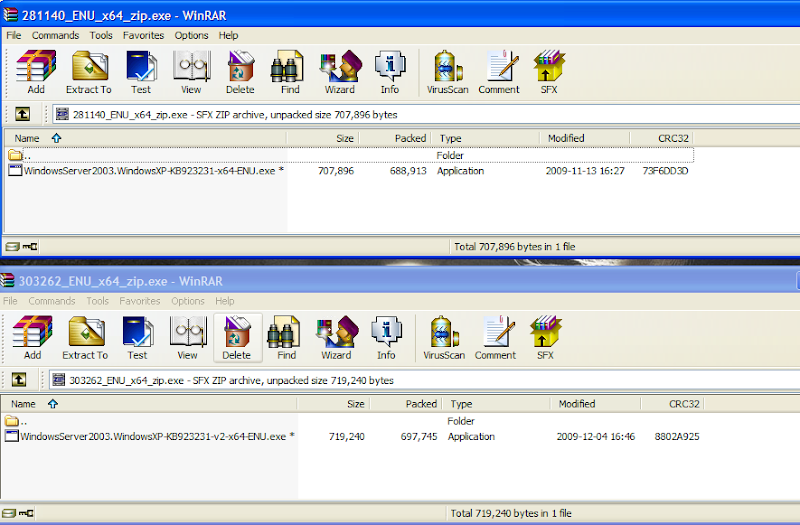Viewport: 800px width, 525px height.
Task: Click Extract To in the 303262 window
Action: click(x=85, y=338)
